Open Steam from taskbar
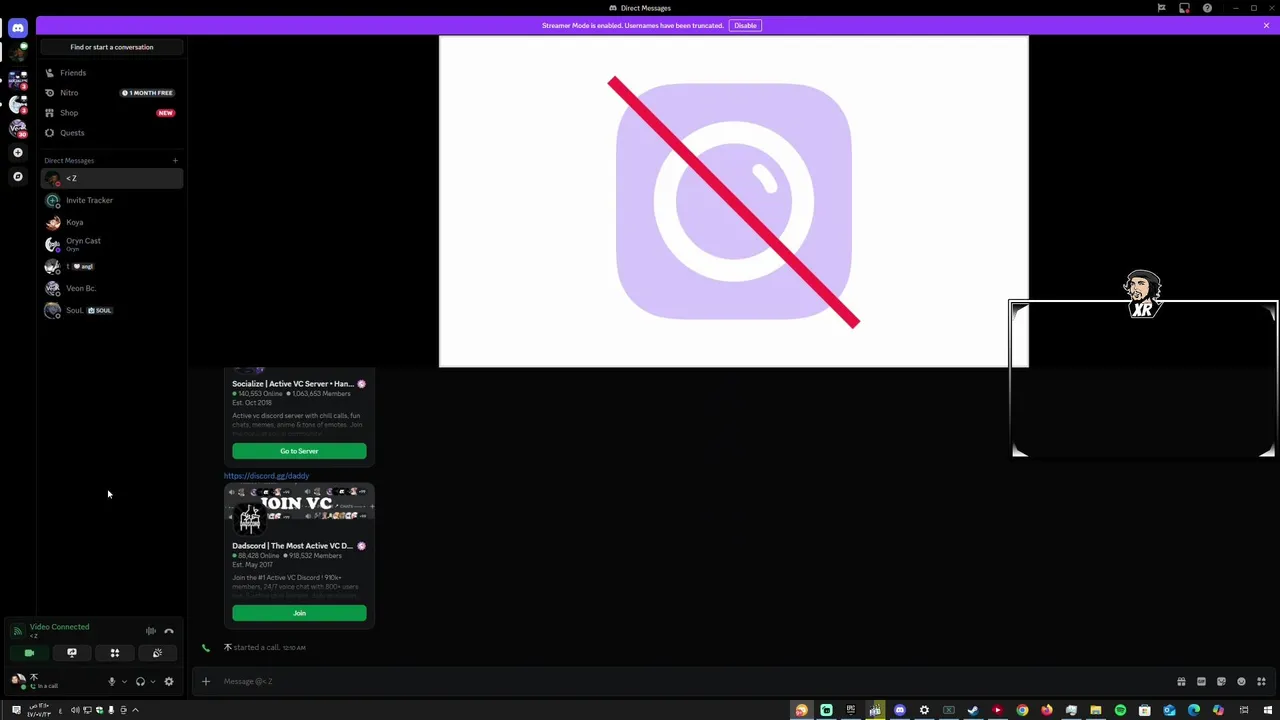 [973, 710]
